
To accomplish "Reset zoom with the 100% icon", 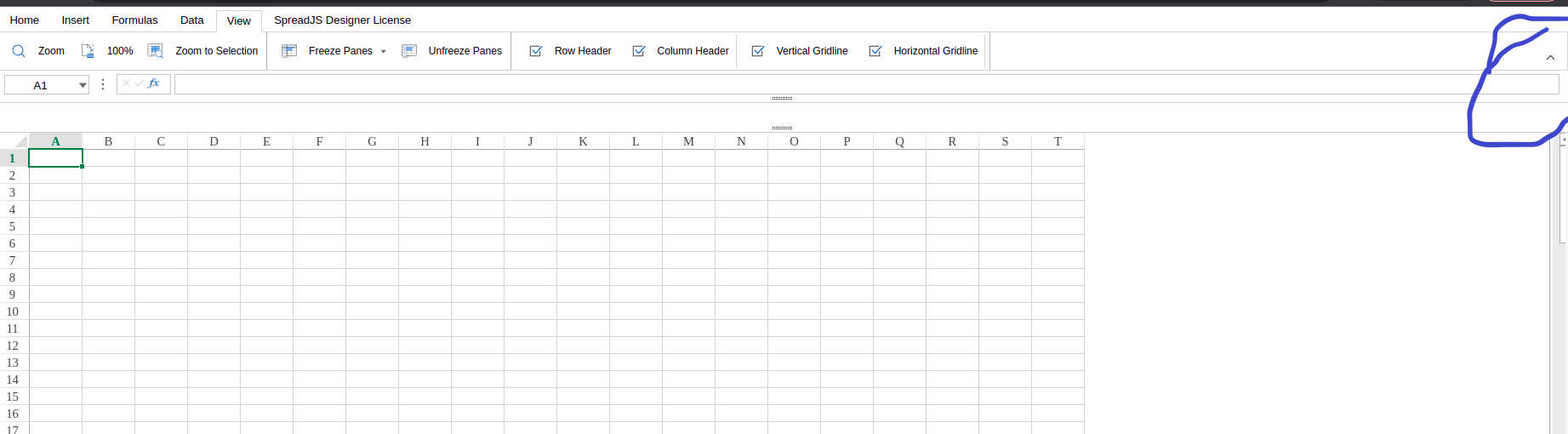I will pos(88,51).
